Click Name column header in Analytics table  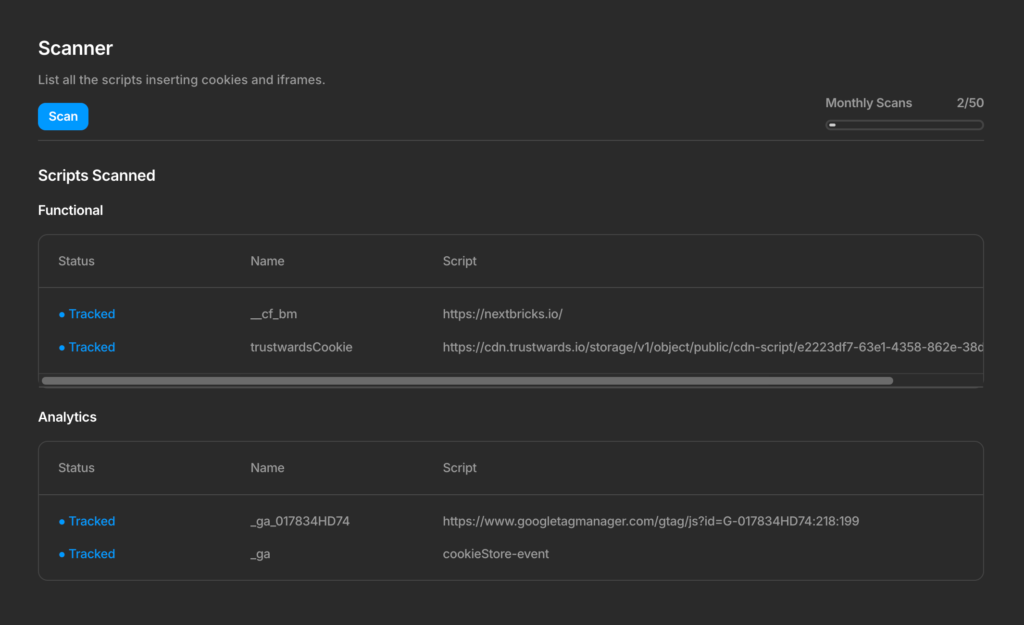click(x=267, y=468)
